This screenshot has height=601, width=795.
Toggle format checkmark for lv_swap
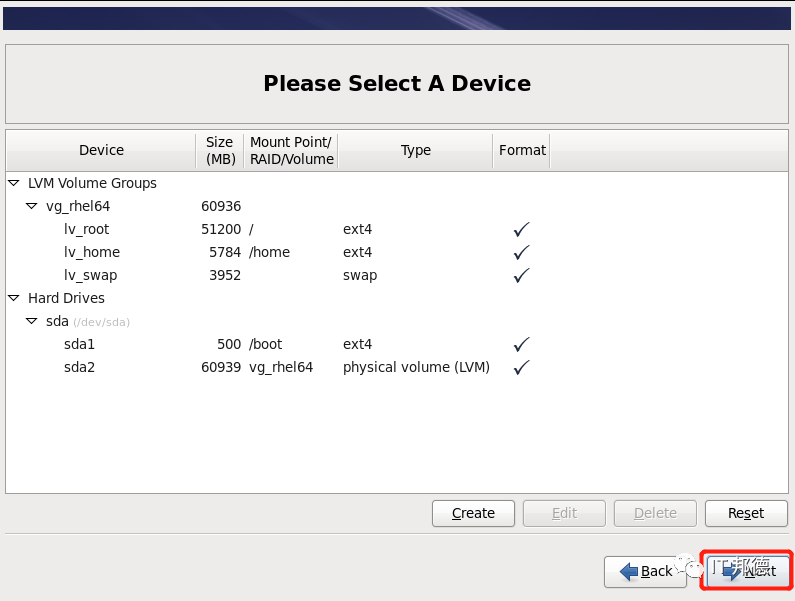coord(521,275)
